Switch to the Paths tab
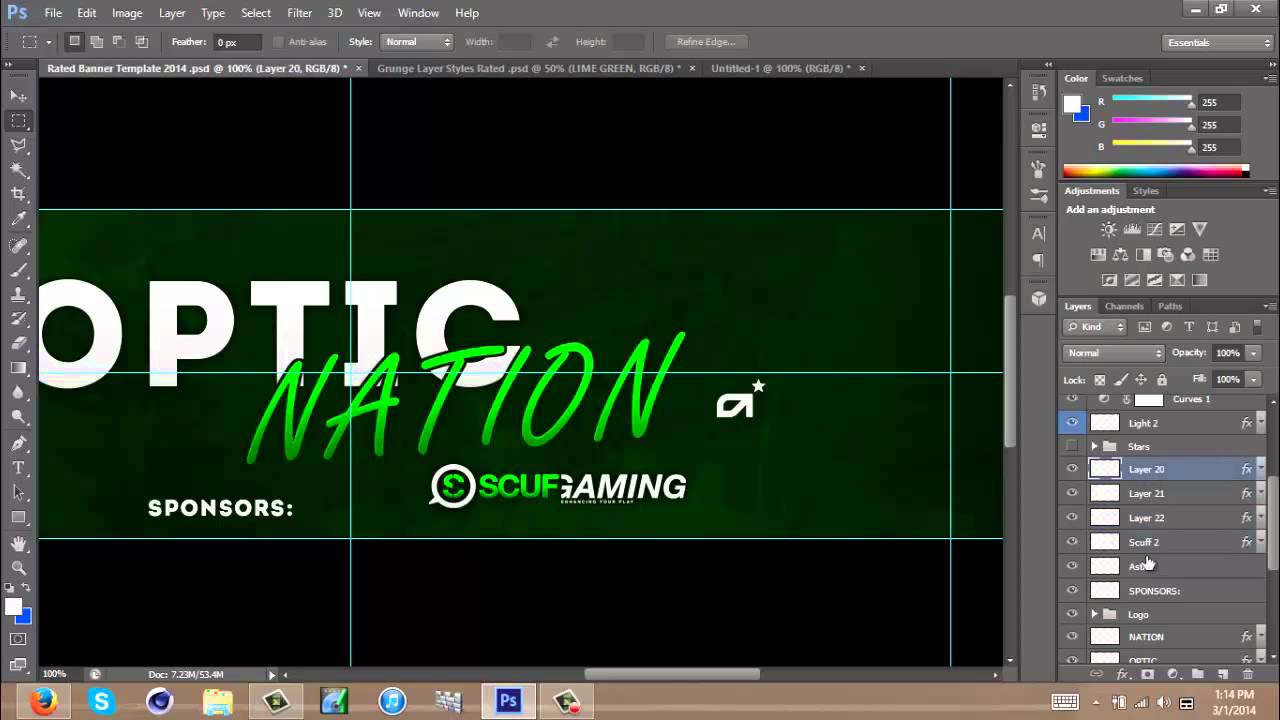 1169,306
